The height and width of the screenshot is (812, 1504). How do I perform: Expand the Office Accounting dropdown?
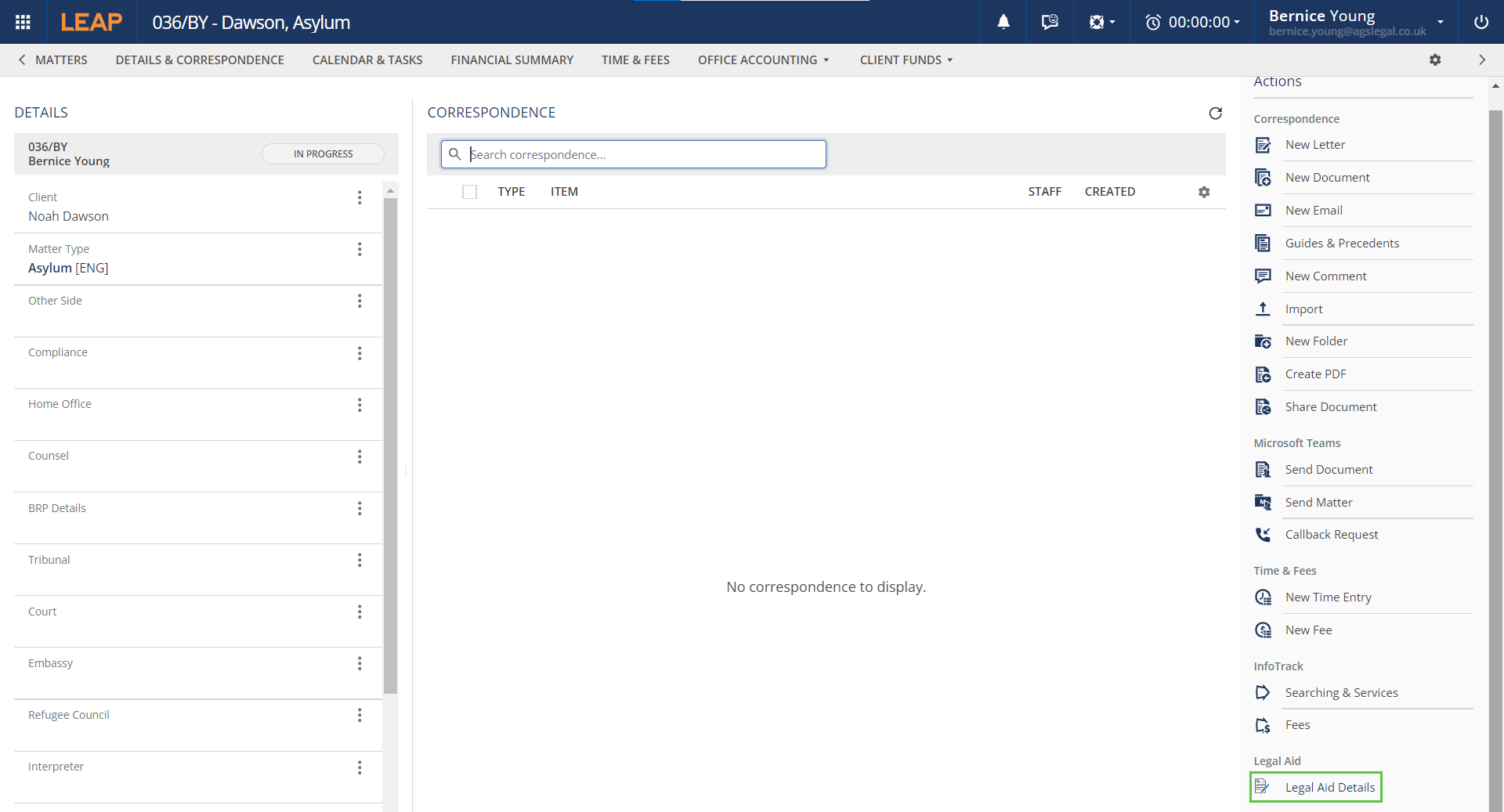pos(763,60)
